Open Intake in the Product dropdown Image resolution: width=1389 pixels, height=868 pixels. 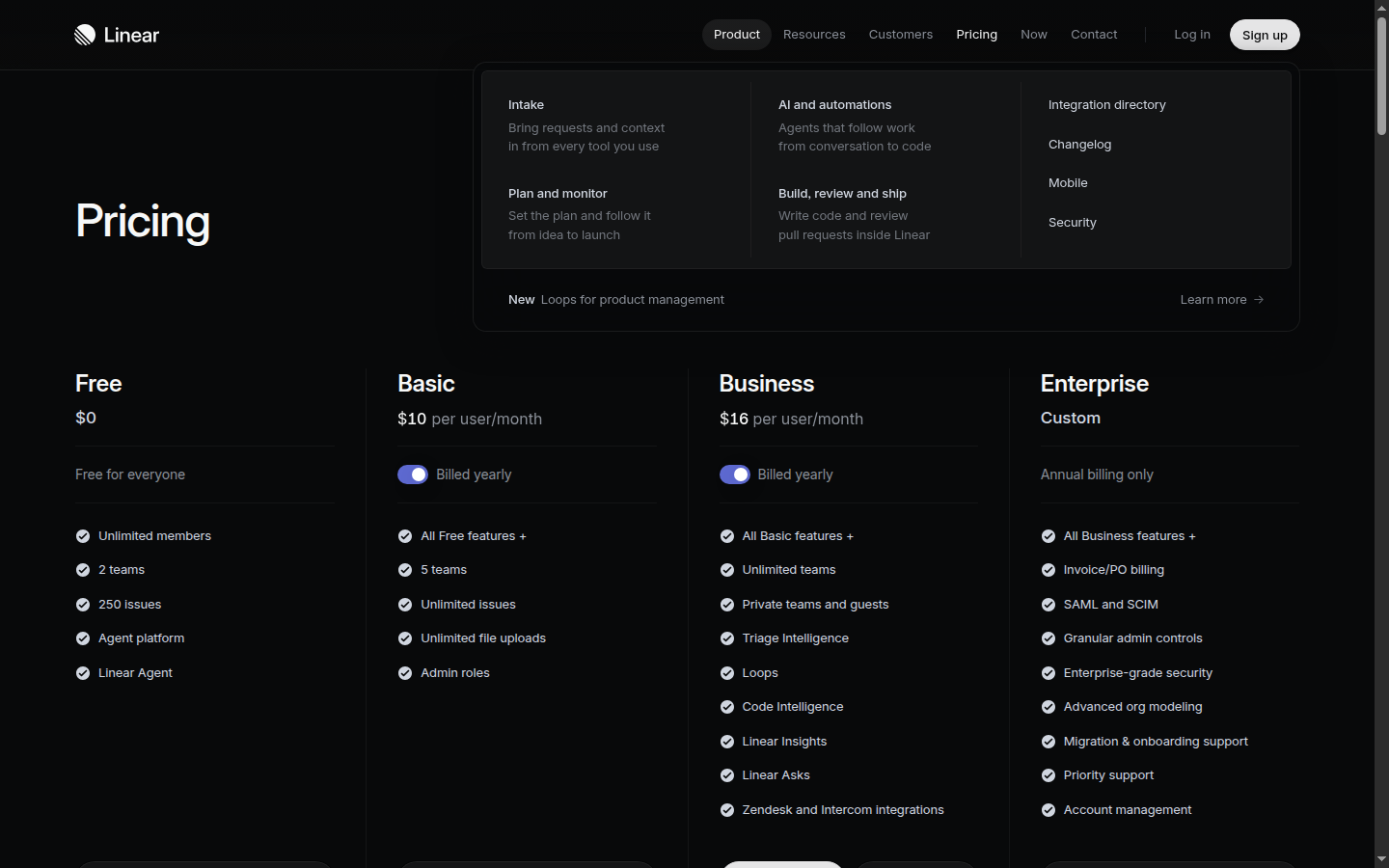[586, 125]
